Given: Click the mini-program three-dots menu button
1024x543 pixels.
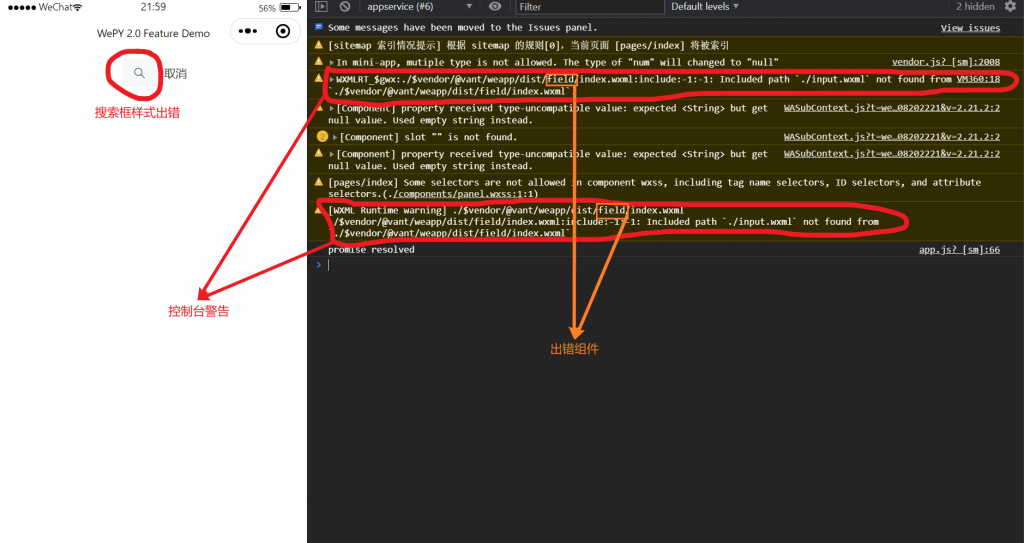Looking at the screenshot, I should coord(248,31).
